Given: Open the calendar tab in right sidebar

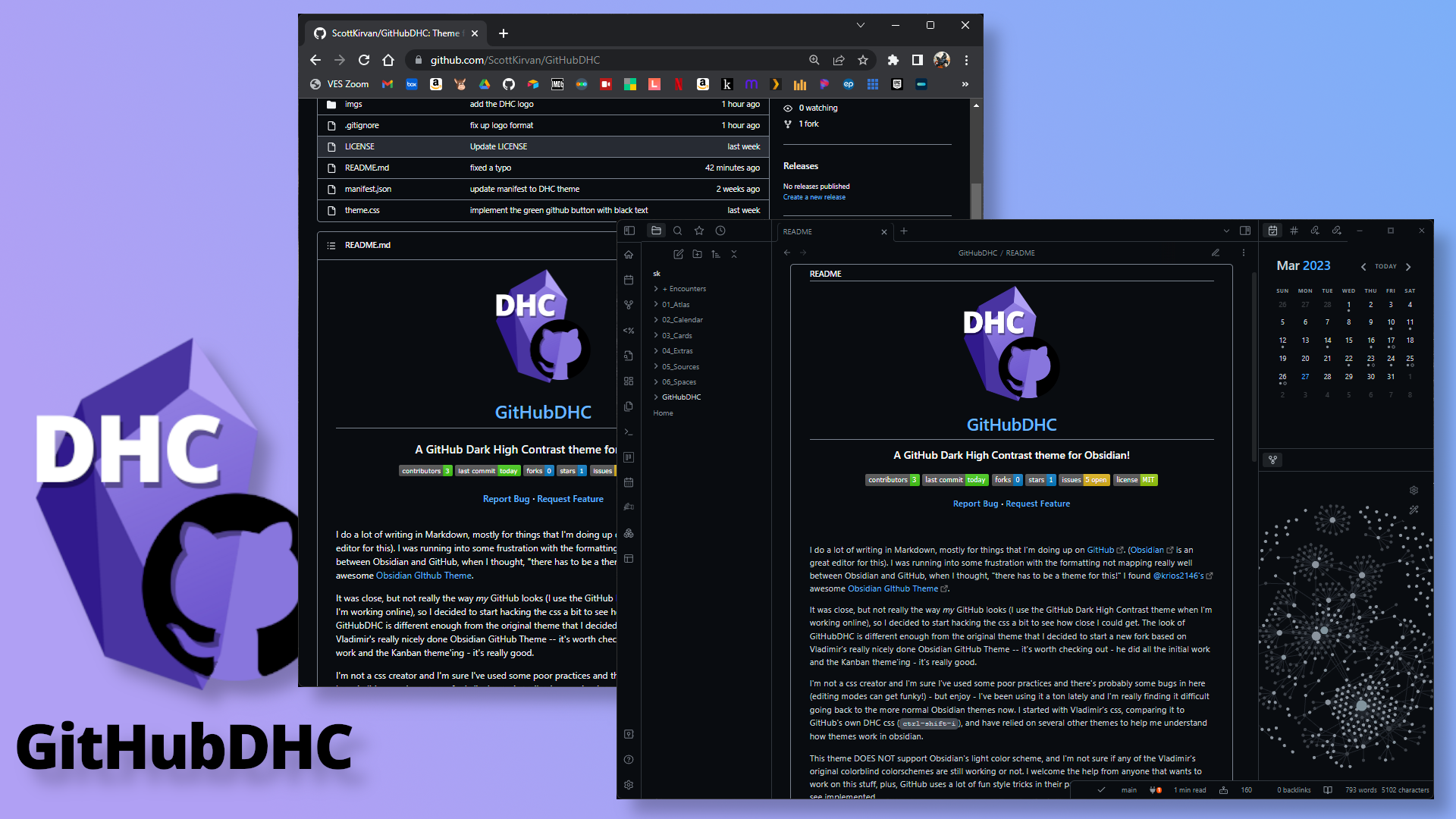Looking at the screenshot, I should 1273,231.
